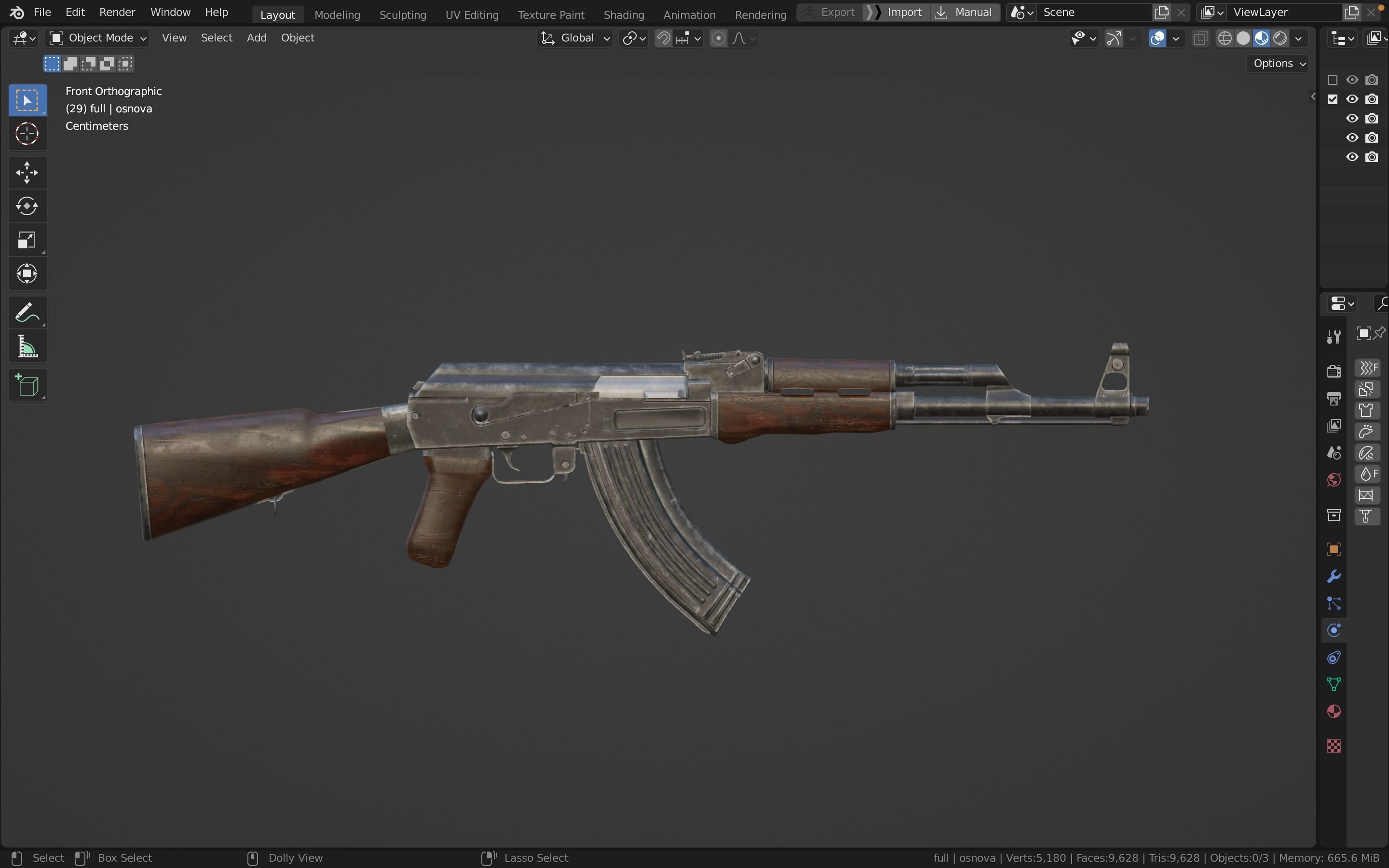This screenshot has height=868, width=1389.
Task: Open the Modifiers wrench tab
Action: click(x=1334, y=576)
